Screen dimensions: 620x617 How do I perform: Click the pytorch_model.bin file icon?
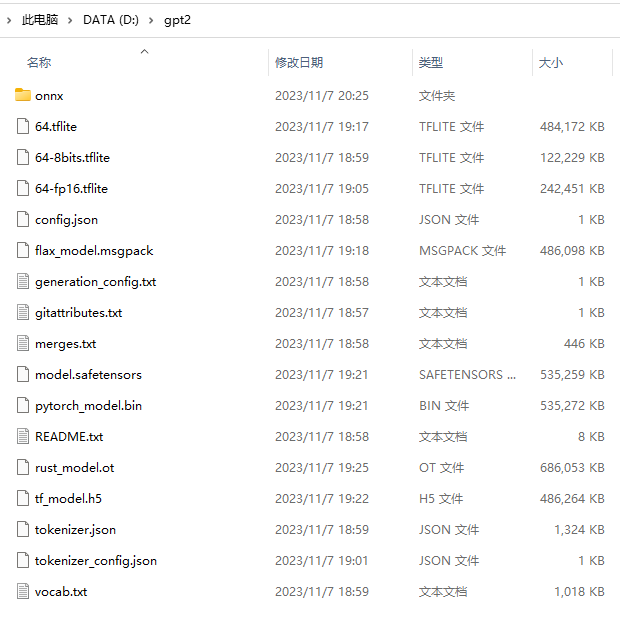(x=23, y=405)
